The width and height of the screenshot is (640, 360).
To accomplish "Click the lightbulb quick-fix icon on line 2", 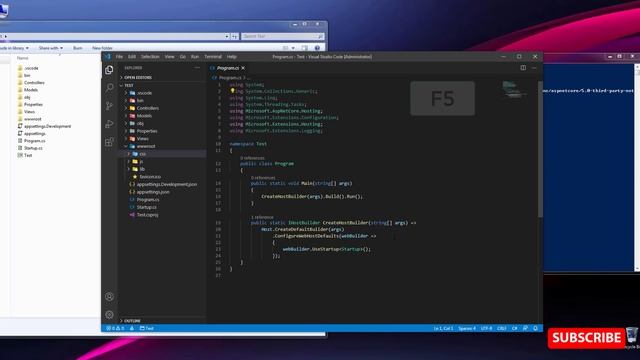I will pos(232,91).
